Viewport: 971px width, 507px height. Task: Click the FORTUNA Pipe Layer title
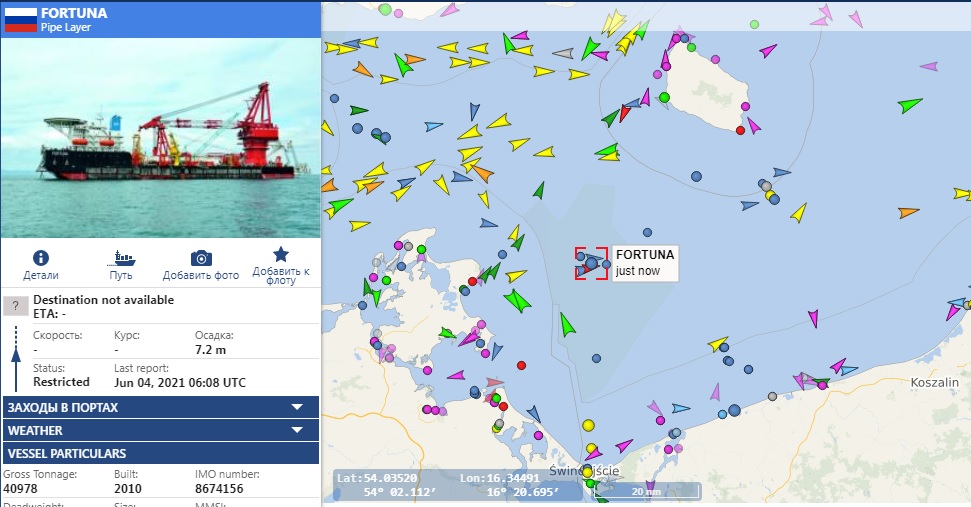pyautogui.click(x=74, y=19)
